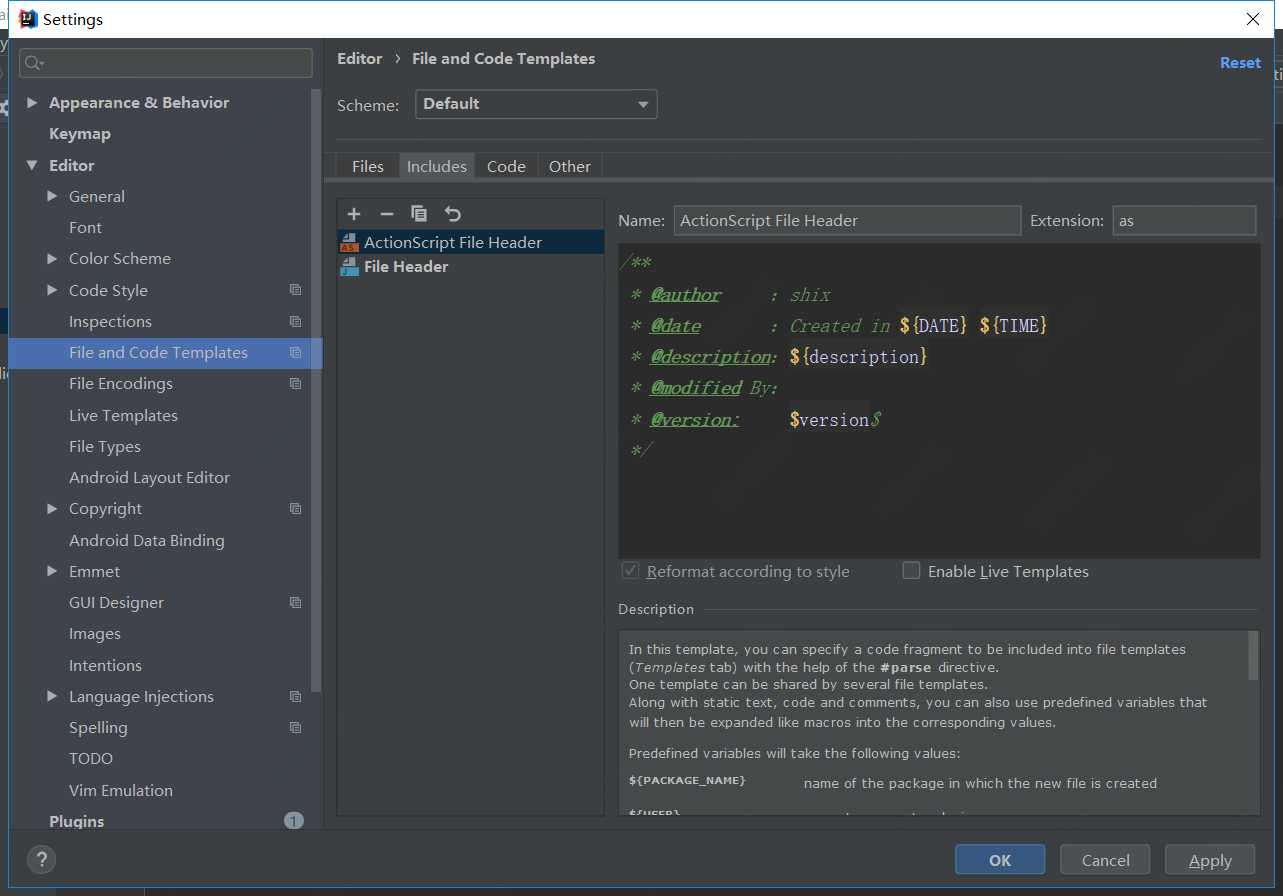Open the Other tab

[570, 166]
